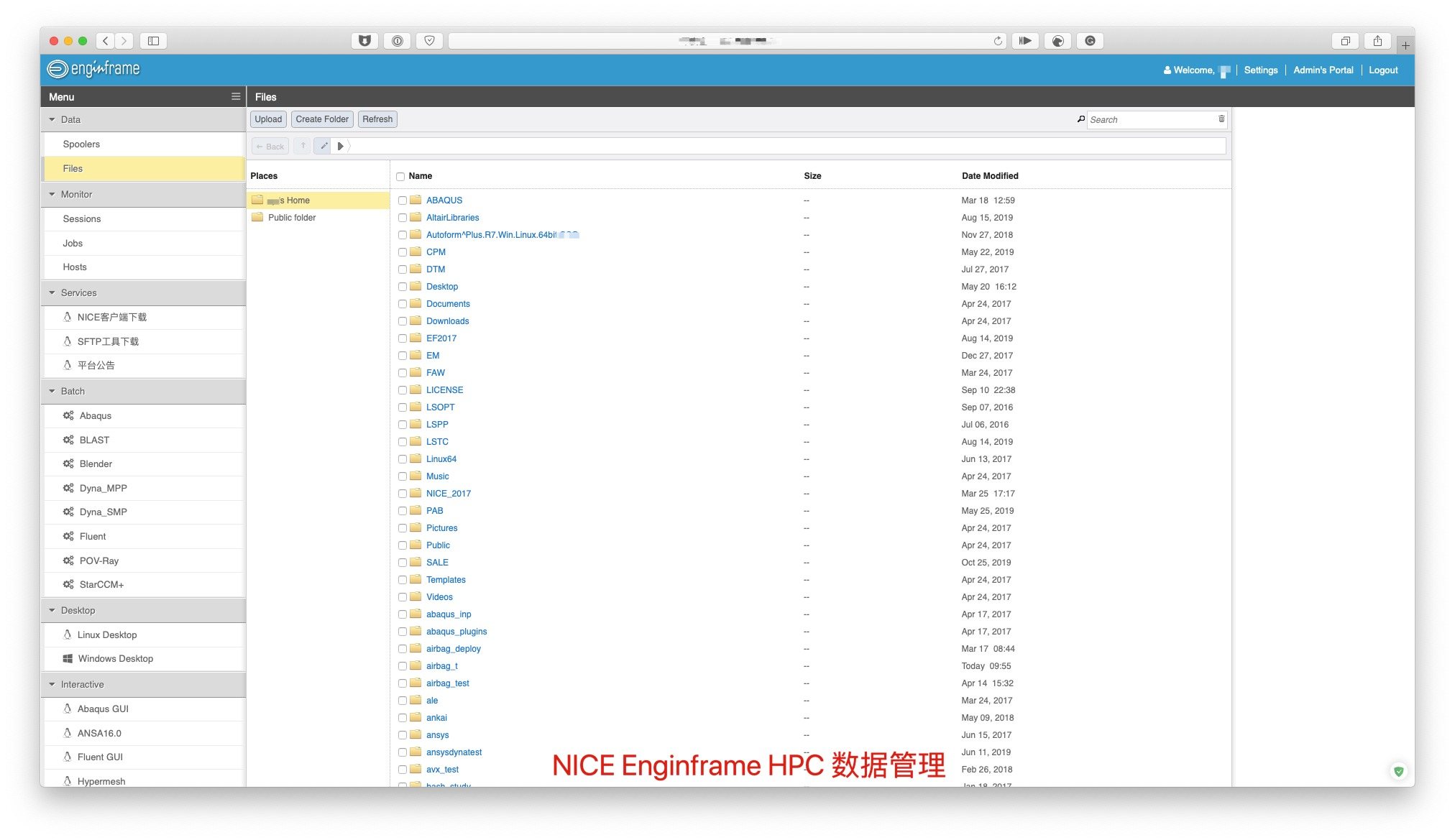
Task: Check the Desktop folder checkbox
Action: coord(403,287)
